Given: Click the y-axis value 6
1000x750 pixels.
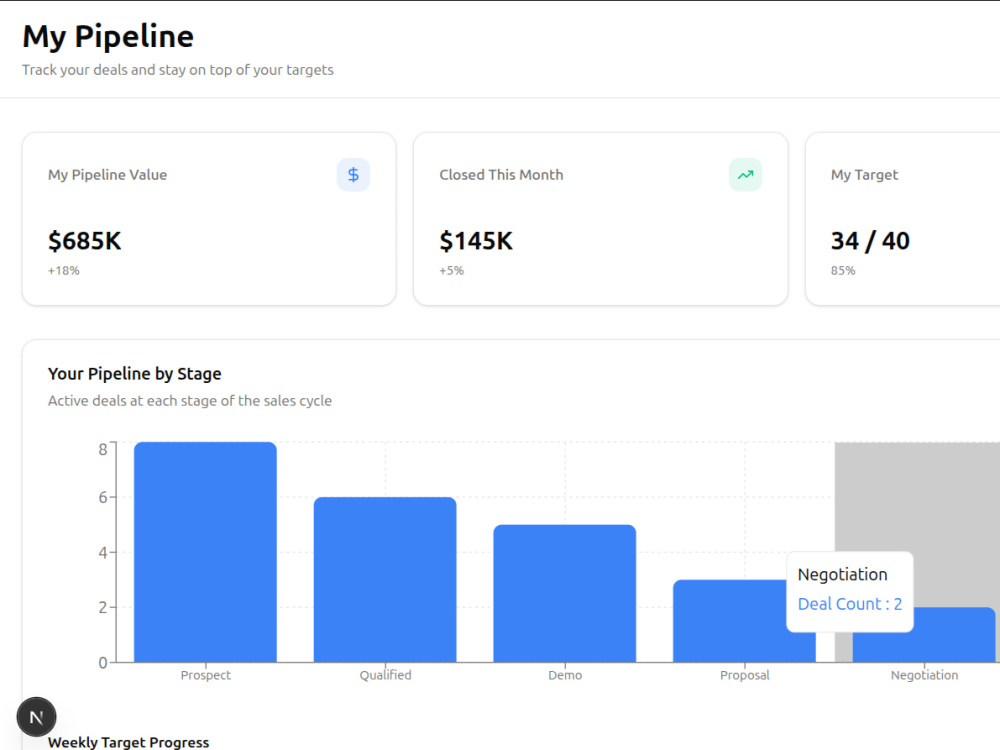Looking at the screenshot, I should point(103,497).
